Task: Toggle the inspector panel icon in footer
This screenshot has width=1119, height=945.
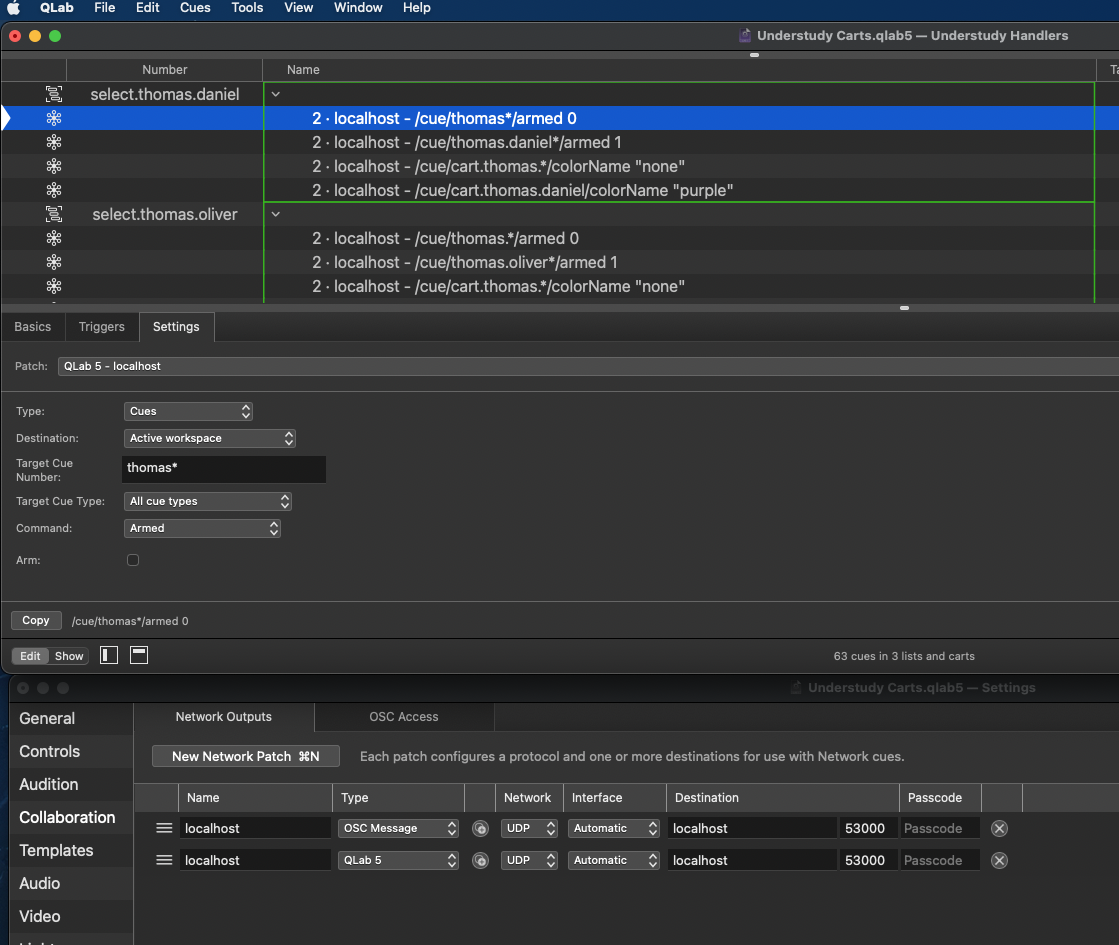Action: 139,655
